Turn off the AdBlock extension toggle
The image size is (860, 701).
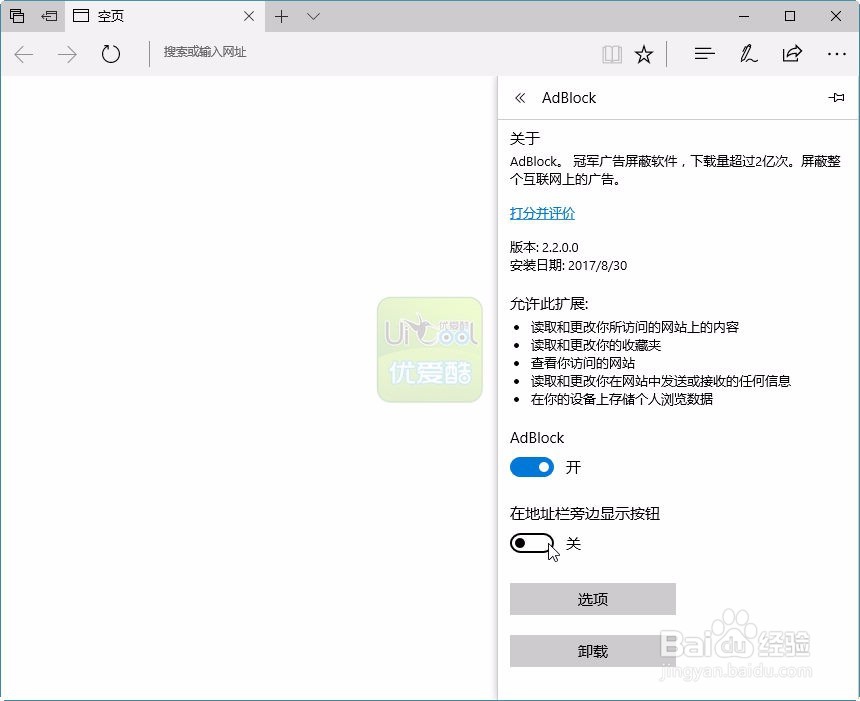(532, 467)
